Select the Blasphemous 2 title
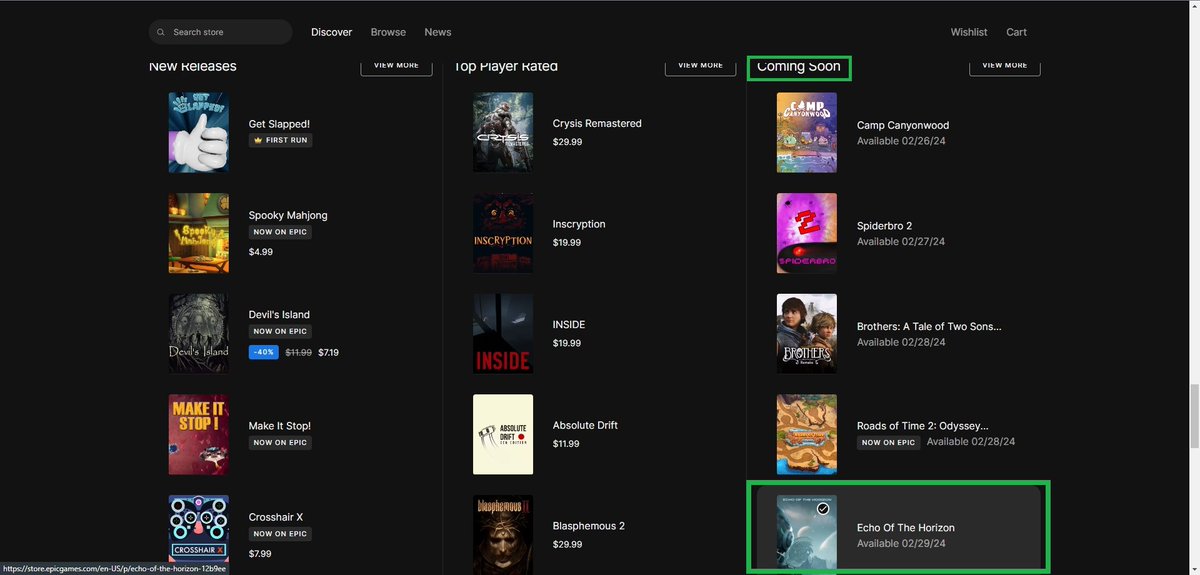Screen dimensions: 1200x575 (x=589, y=526)
